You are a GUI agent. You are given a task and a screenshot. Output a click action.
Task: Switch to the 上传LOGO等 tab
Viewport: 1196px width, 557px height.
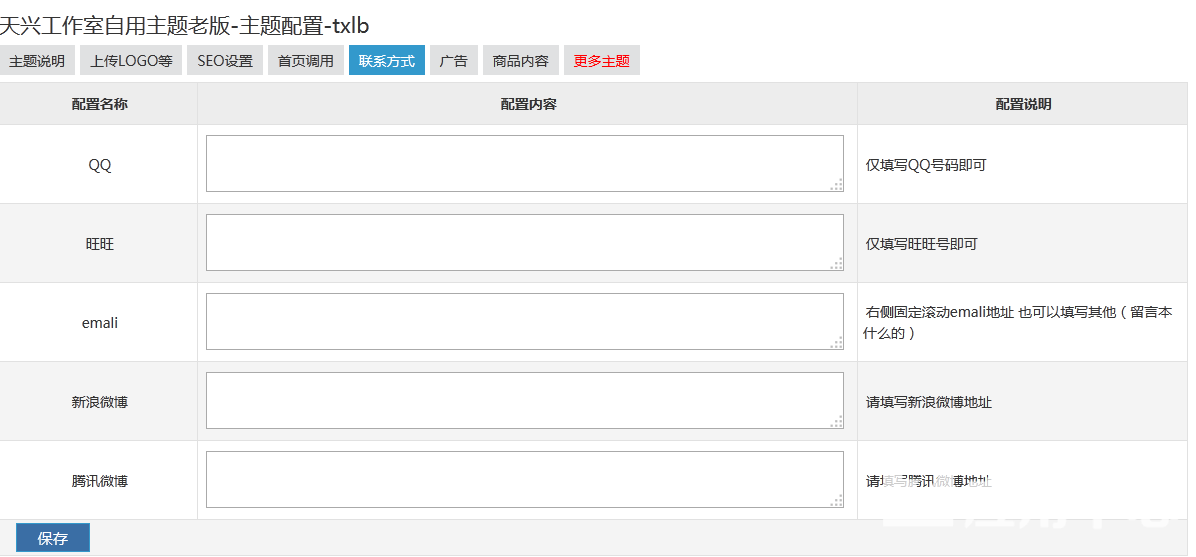coord(131,61)
